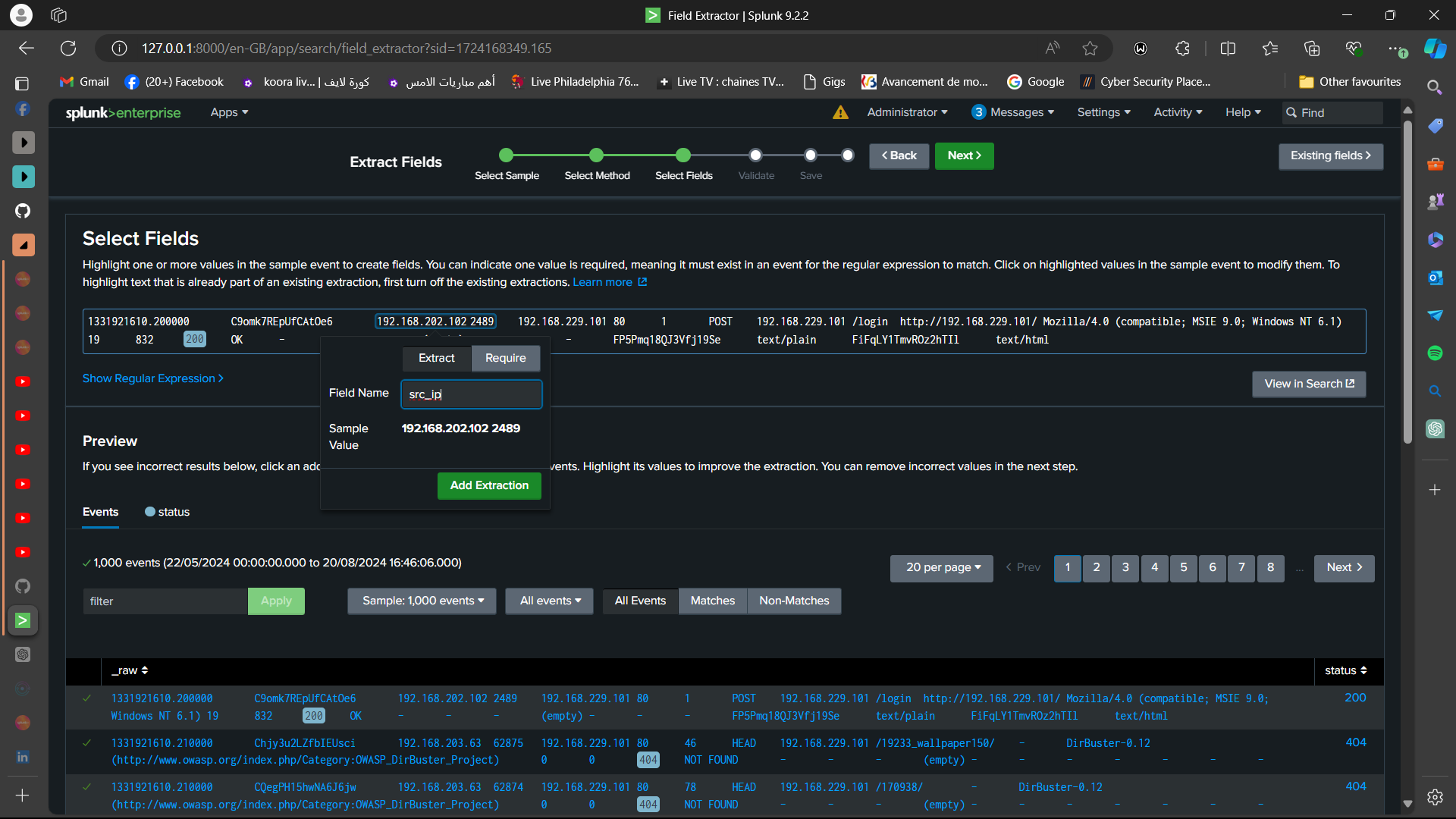Click the events filter text field
Screen dimensions: 1456x819
[165, 601]
